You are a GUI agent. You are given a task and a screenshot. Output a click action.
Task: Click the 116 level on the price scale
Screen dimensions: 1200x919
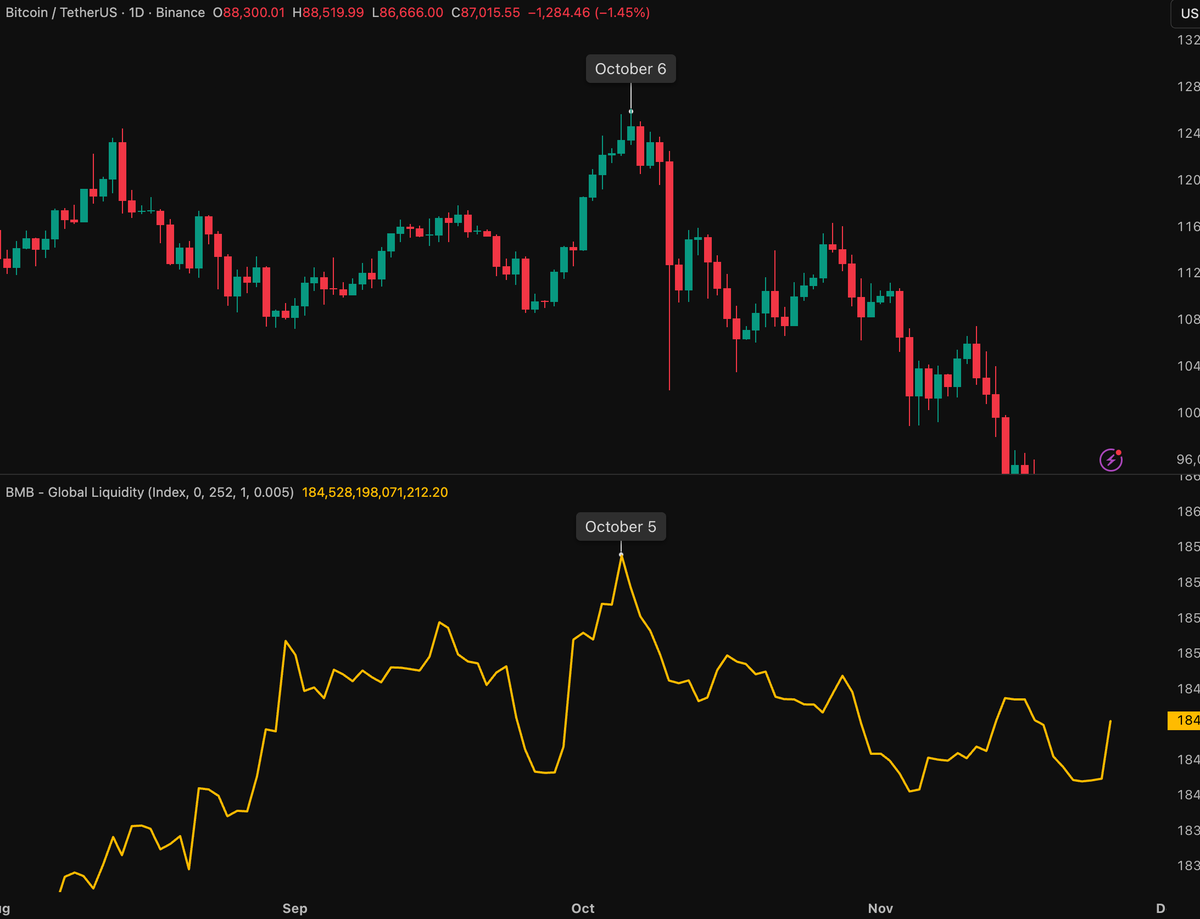pyautogui.click(x=1188, y=227)
